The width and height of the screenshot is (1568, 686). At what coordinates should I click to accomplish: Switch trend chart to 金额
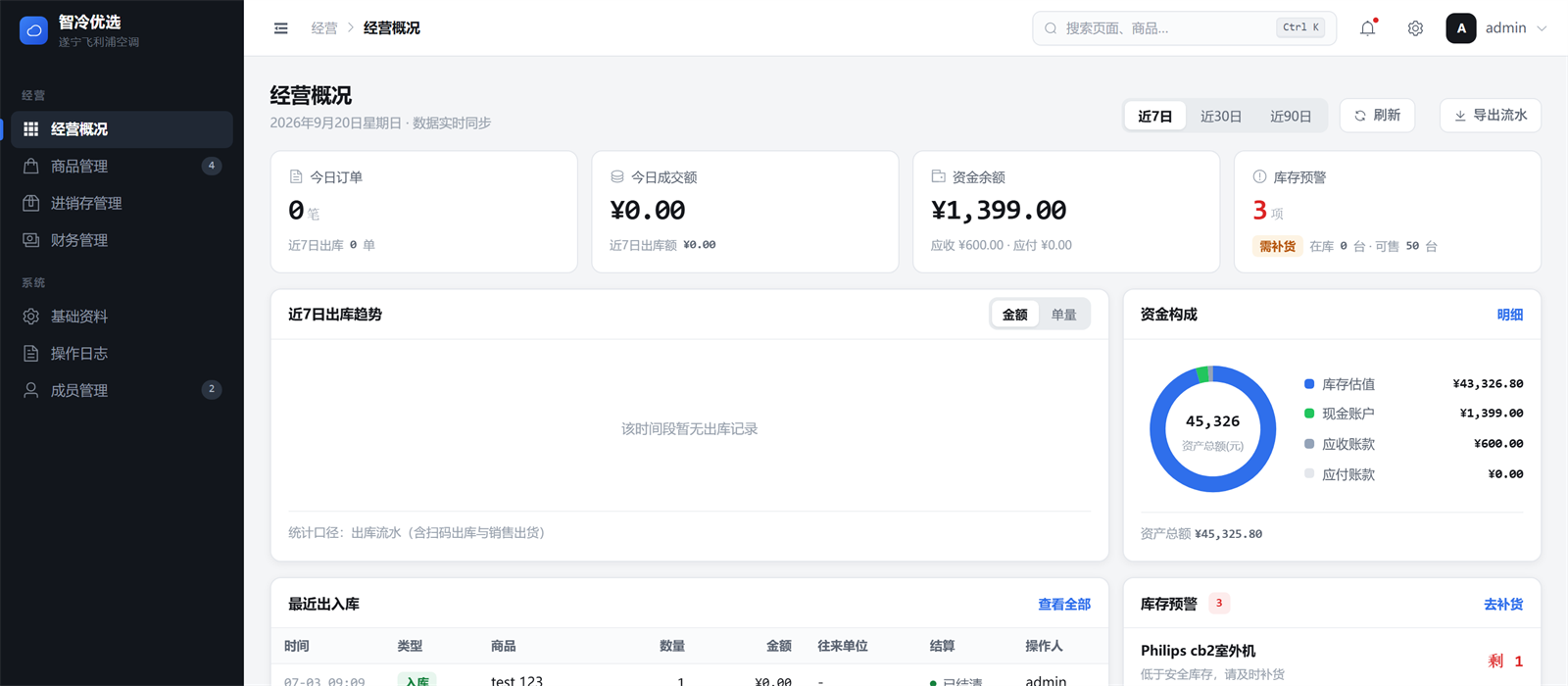[1015, 315]
